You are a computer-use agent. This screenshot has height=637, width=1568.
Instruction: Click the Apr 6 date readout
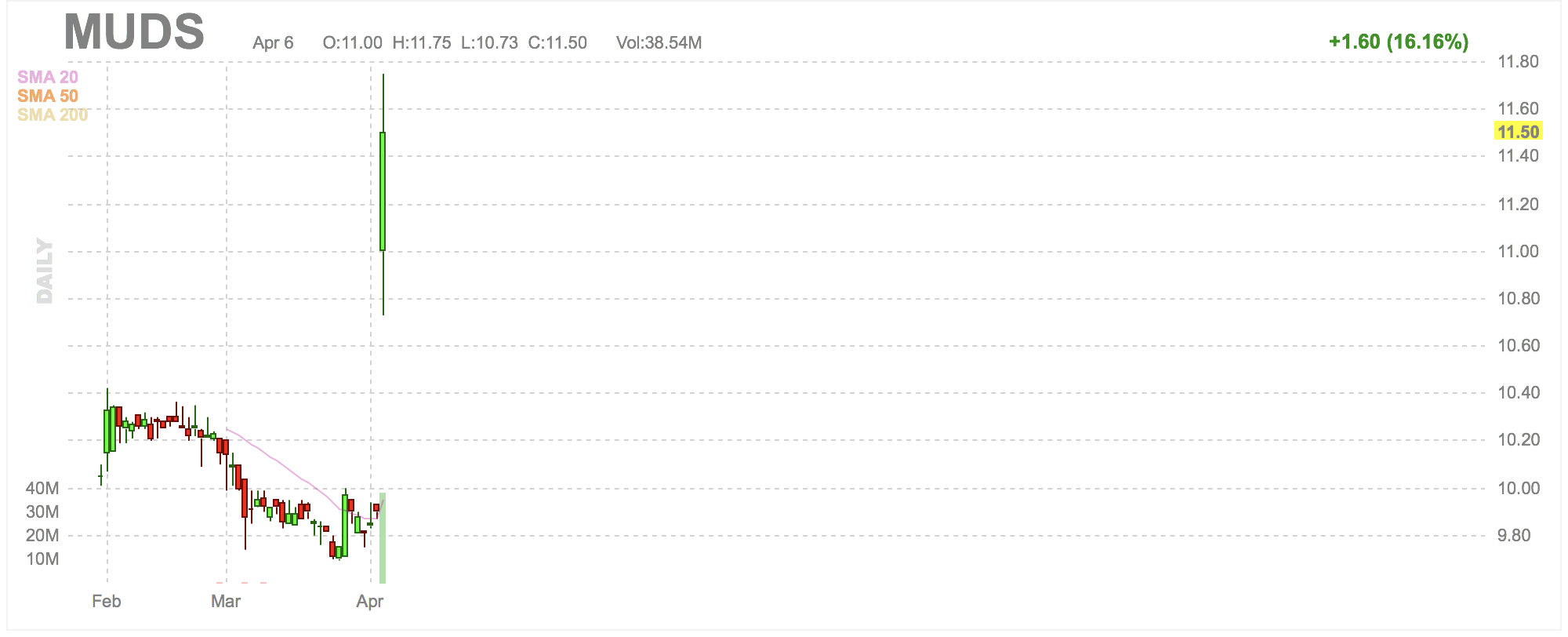(x=273, y=42)
